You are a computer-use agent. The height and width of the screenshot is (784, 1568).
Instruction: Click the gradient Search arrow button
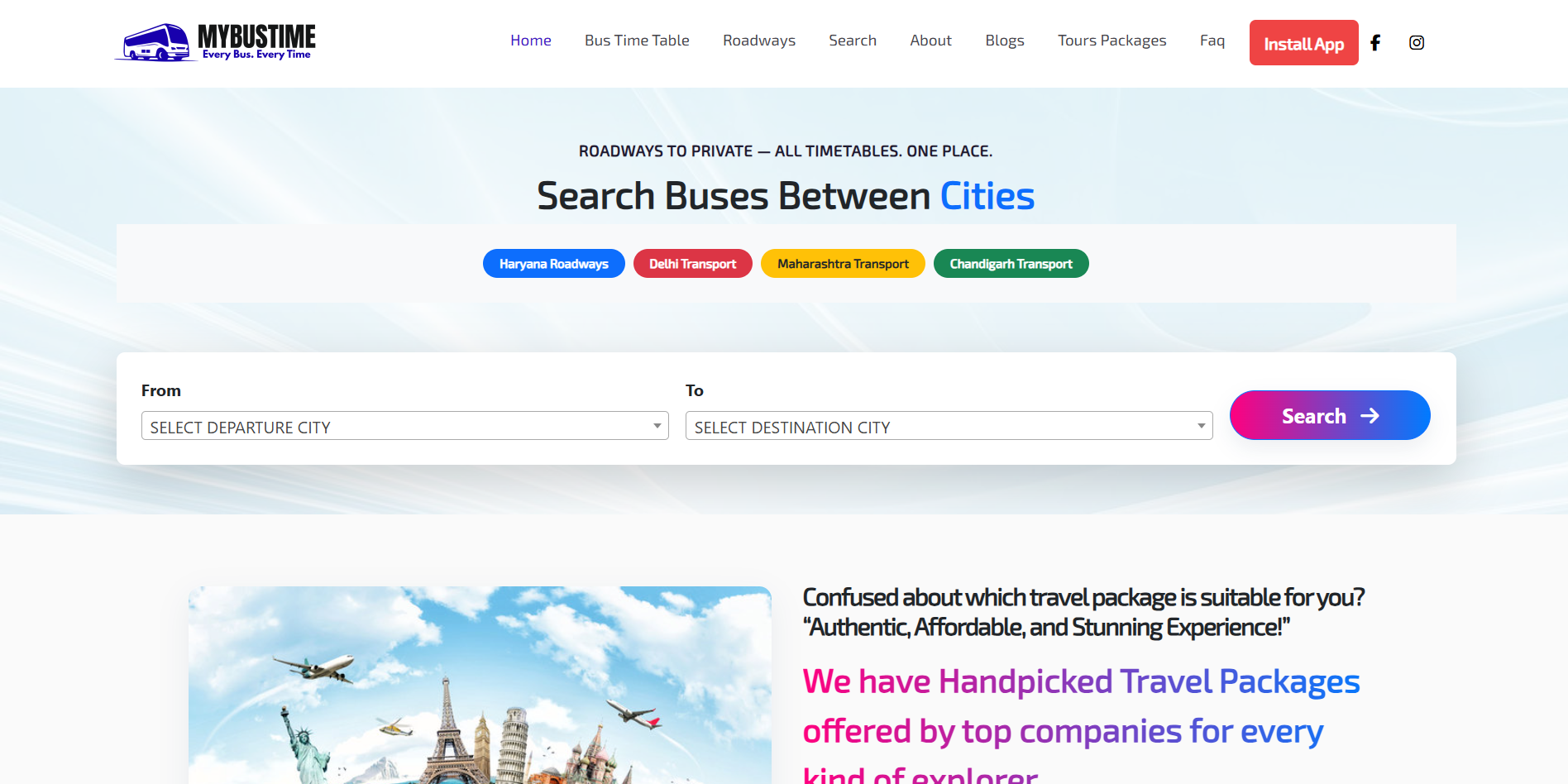pos(1330,415)
